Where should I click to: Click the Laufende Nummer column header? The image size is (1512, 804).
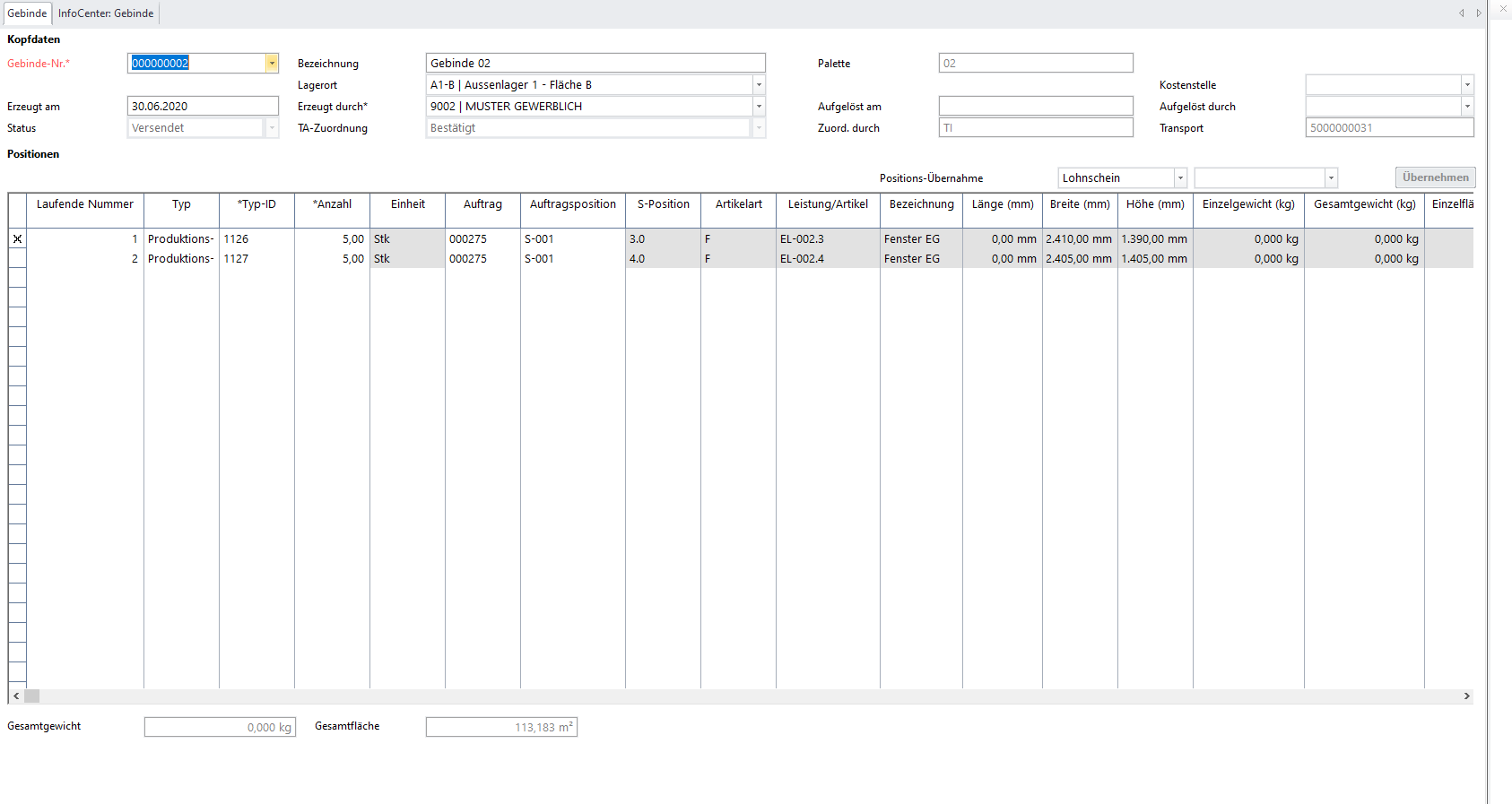click(85, 204)
